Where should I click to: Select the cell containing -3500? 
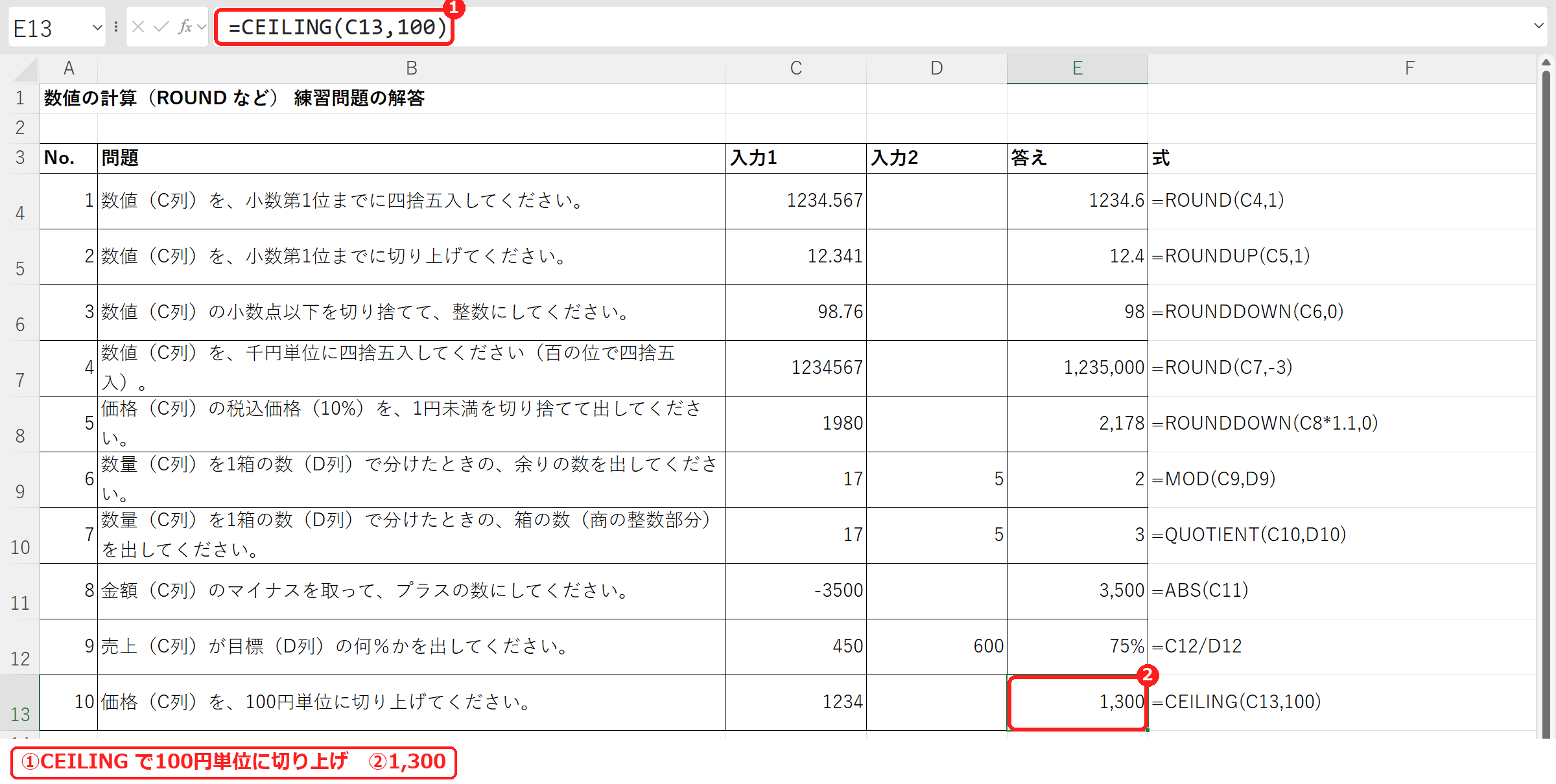click(796, 591)
